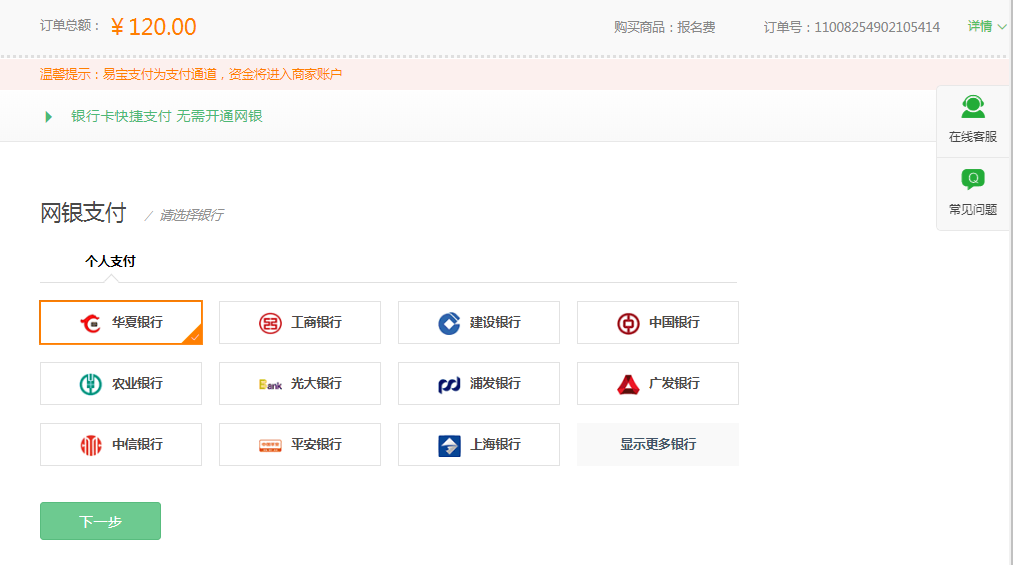Screen dimensions: 1013x565
Task: Select 广发银行 for online payment
Action: click(x=658, y=384)
